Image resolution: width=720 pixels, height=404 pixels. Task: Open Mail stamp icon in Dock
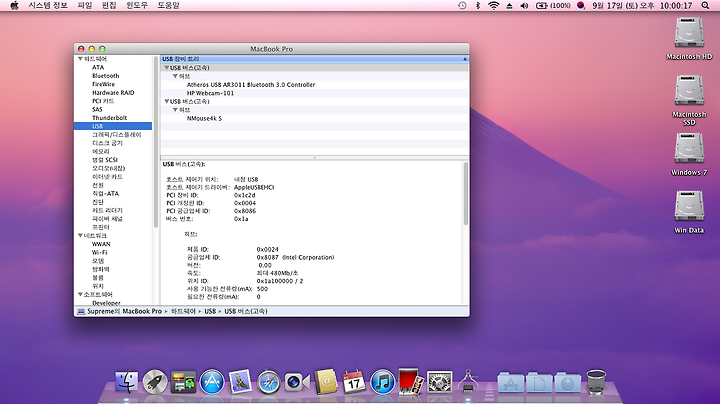pyautogui.click(x=240, y=382)
